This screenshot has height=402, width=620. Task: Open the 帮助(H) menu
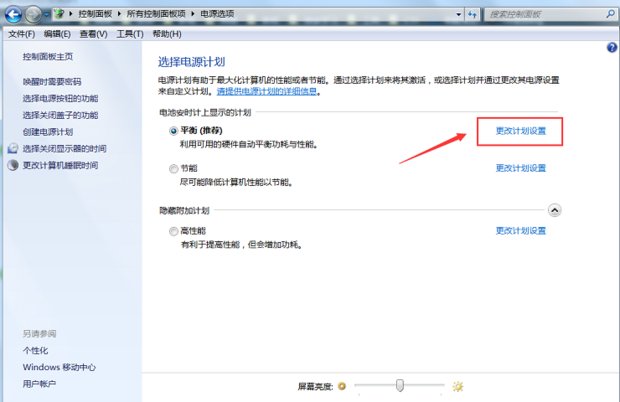[x=167, y=34]
